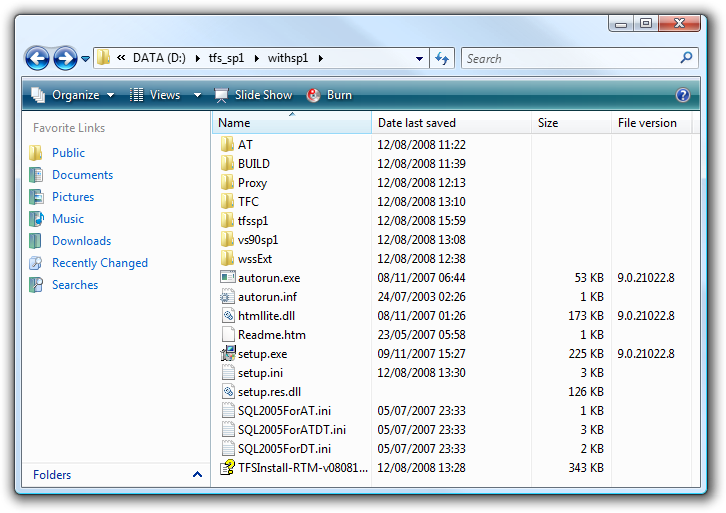Select DATA (D:) in the breadcrumb
Viewport: 726px width, 513px height.
pyautogui.click(x=159, y=58)
